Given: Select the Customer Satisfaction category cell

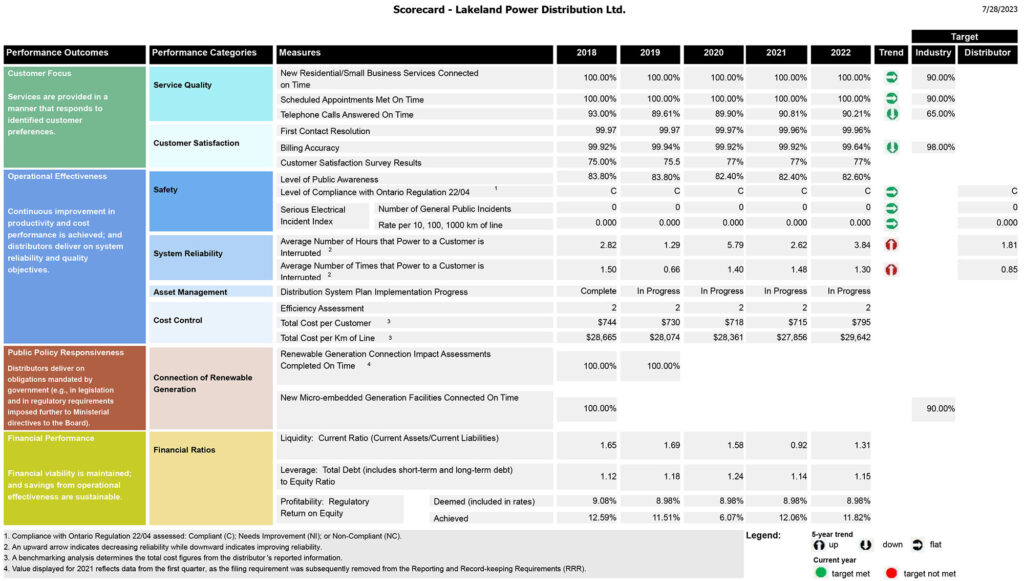Looking at the screenshot, I should (x=211, y=146).
